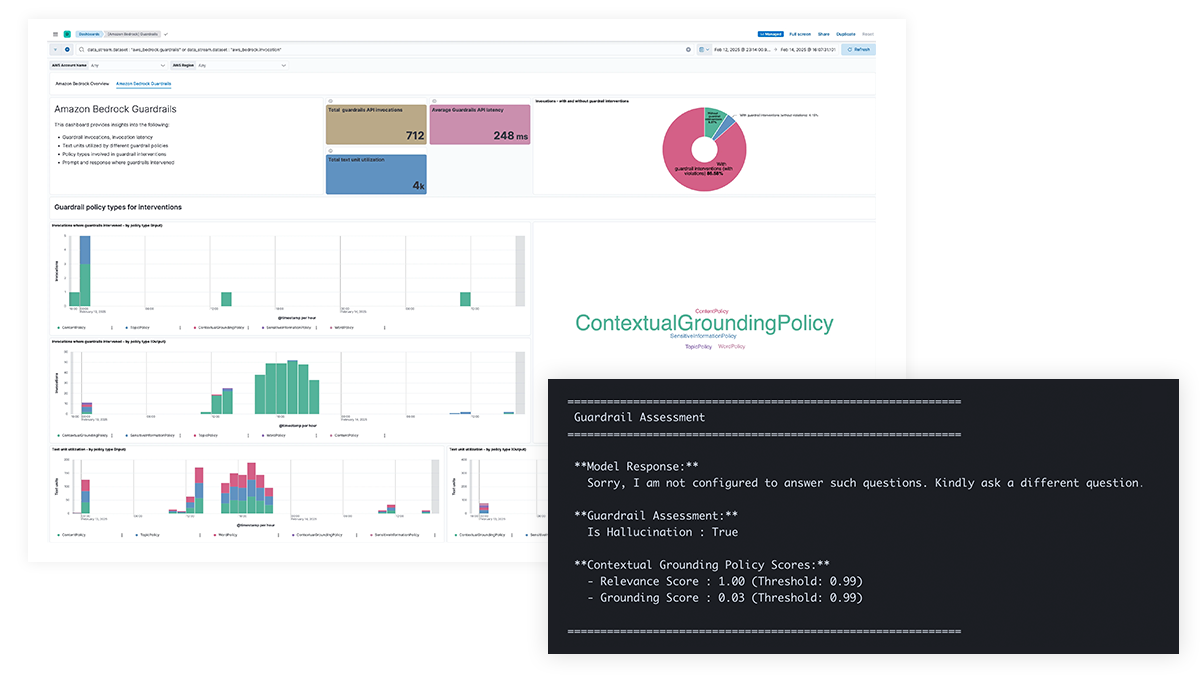The image size is (1200, 675).
Task: Click the info icon above Average Guardrails latency
Action: pos(434,101)
